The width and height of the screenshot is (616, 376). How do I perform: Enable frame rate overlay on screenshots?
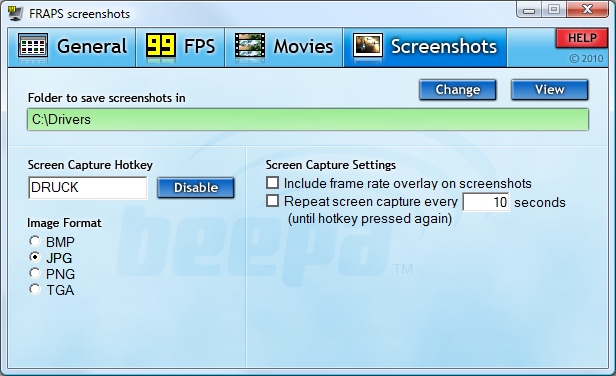(x=272, y=183)
